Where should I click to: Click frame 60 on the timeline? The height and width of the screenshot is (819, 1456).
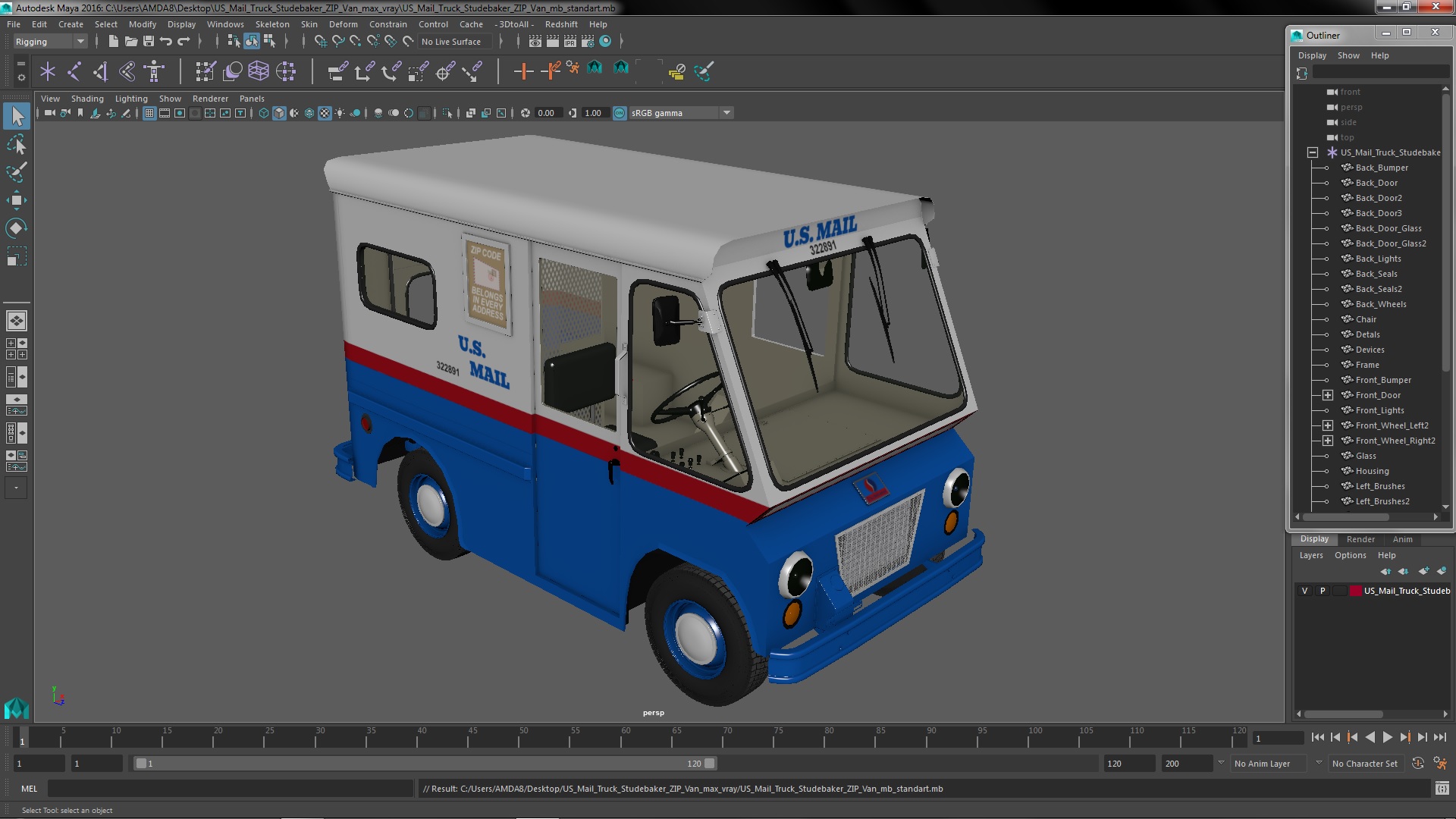(x=626, y=738)
